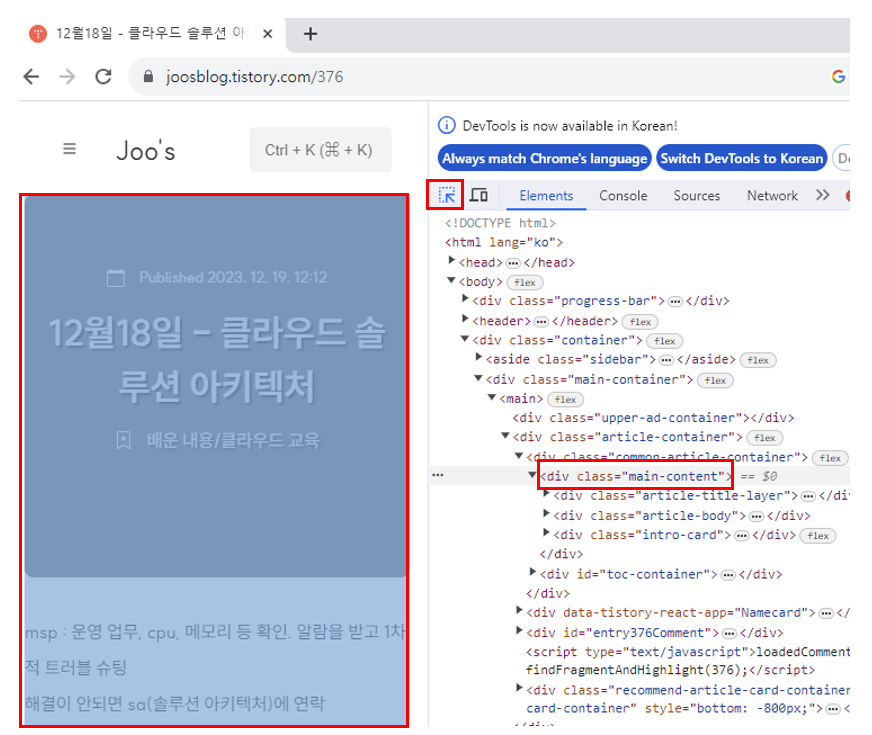This screenshot has width=872, height=735.
Task: Click the calendar icon beside Published date
Action: 116,278
